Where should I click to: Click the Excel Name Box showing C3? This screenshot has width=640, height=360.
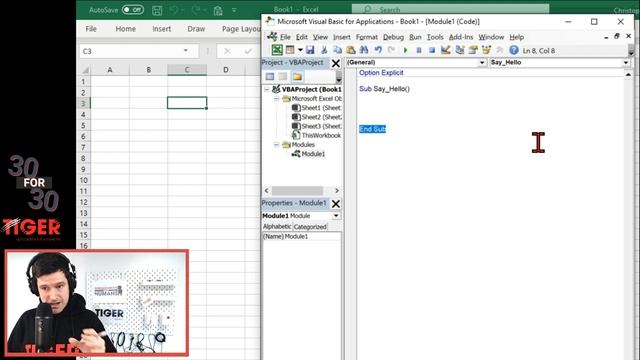click(x=131, y=51)
